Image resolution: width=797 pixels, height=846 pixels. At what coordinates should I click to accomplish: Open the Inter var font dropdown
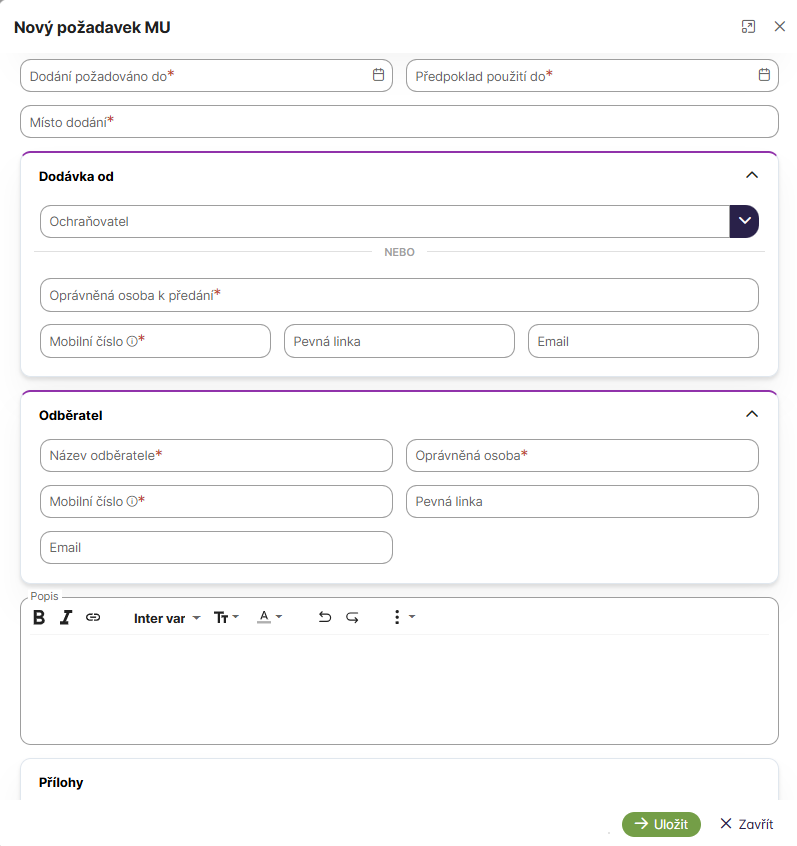pos(167,618)
